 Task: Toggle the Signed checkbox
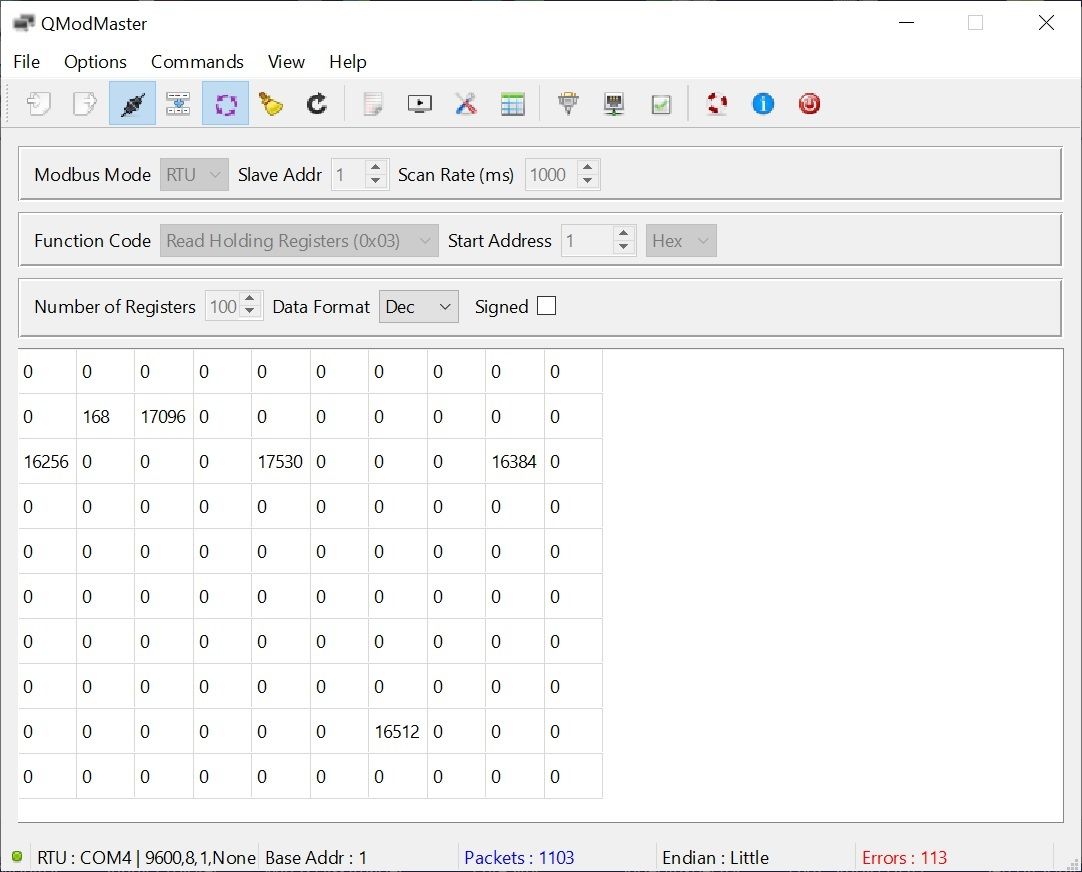(546, 306)
